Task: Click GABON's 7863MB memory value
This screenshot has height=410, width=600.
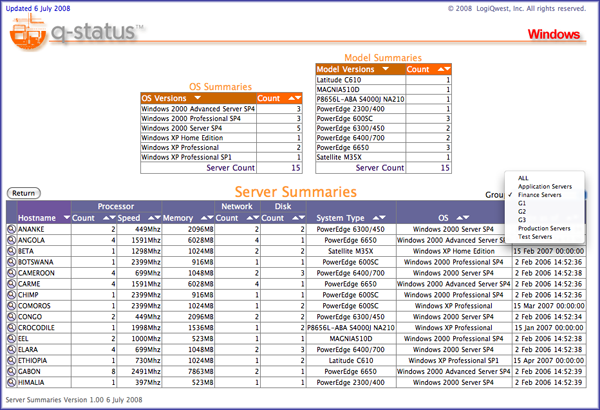Action: tap(201, 371)
